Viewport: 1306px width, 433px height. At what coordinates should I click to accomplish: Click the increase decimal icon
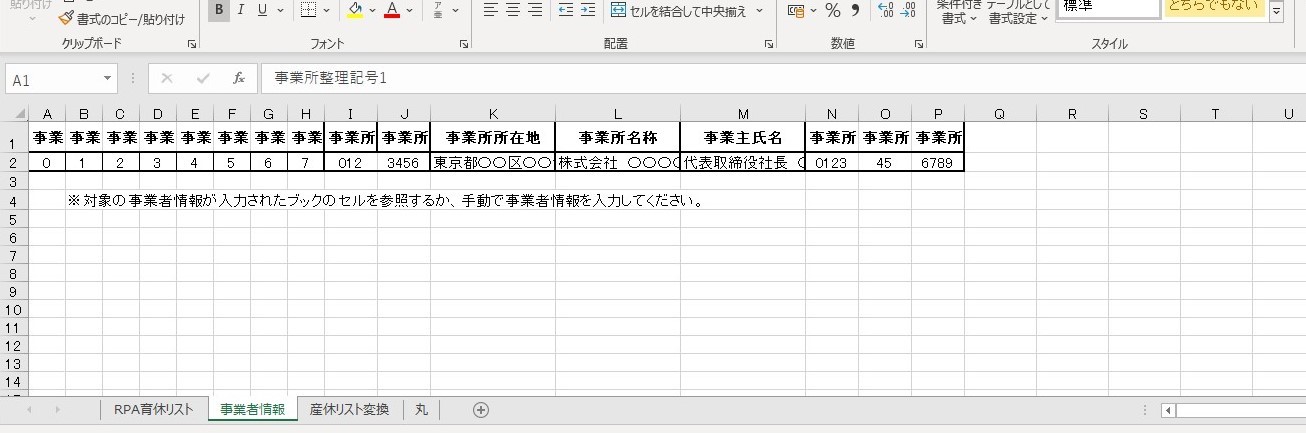tap(885, 11)
